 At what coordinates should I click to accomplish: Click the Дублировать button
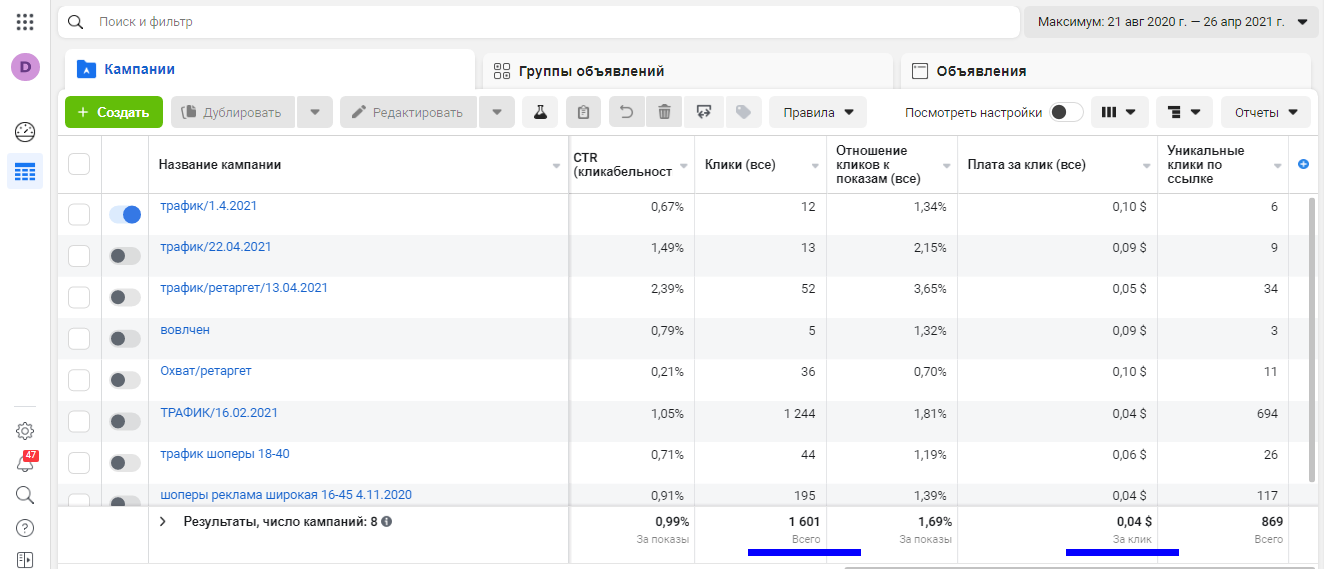pyautogui.click(x=235, y=112)
